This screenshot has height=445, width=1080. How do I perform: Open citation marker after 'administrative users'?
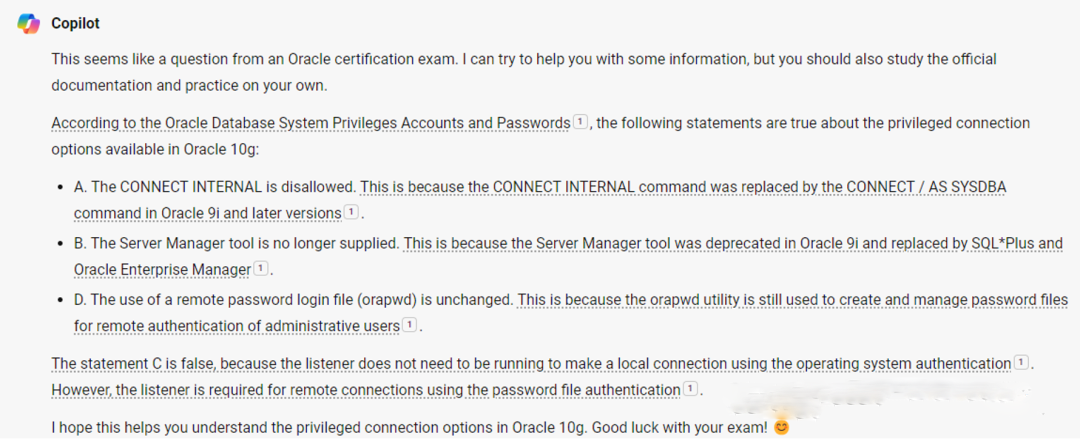[409, 324]
